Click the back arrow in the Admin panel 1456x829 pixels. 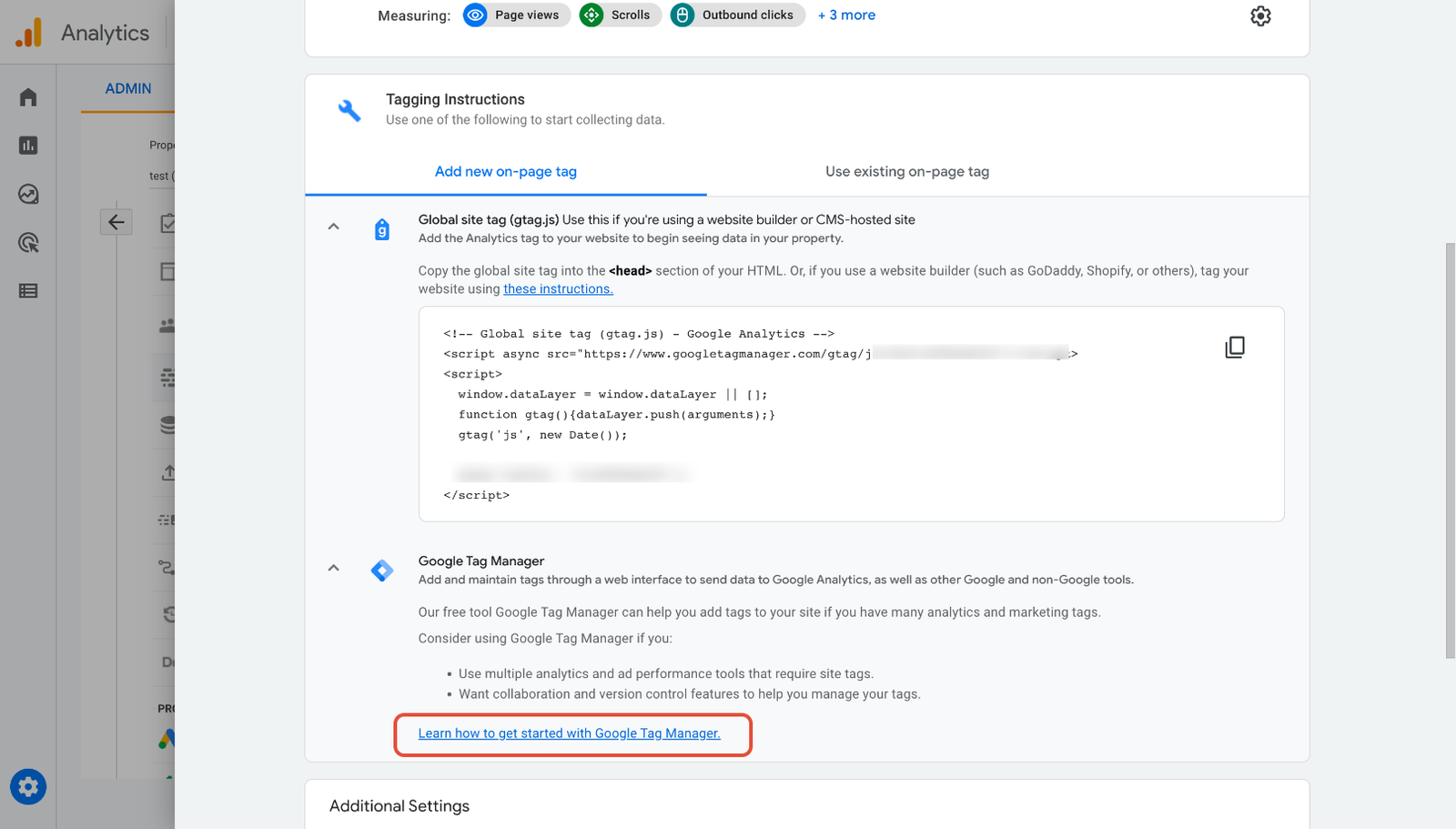[116, 222]
